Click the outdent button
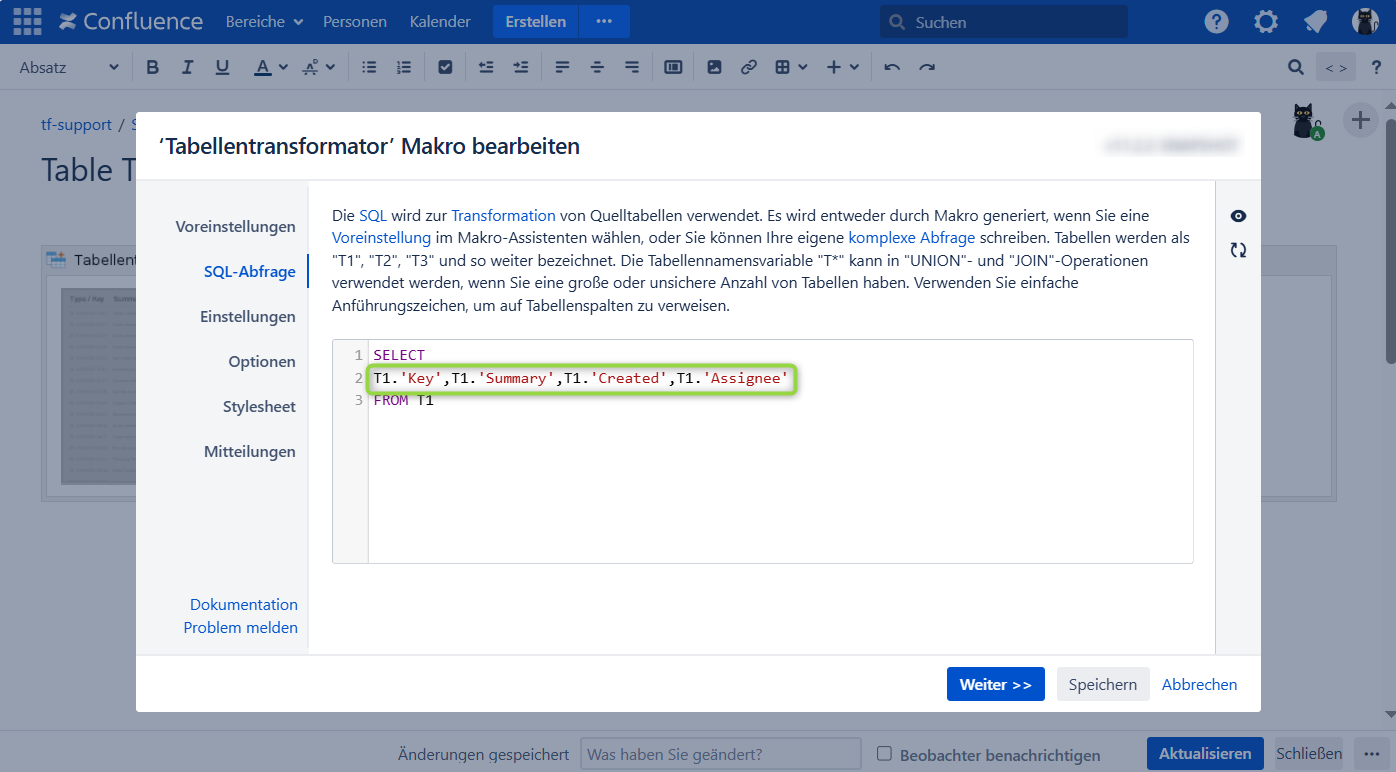Viewport: 1396px width, 772px height. point(486,67)
